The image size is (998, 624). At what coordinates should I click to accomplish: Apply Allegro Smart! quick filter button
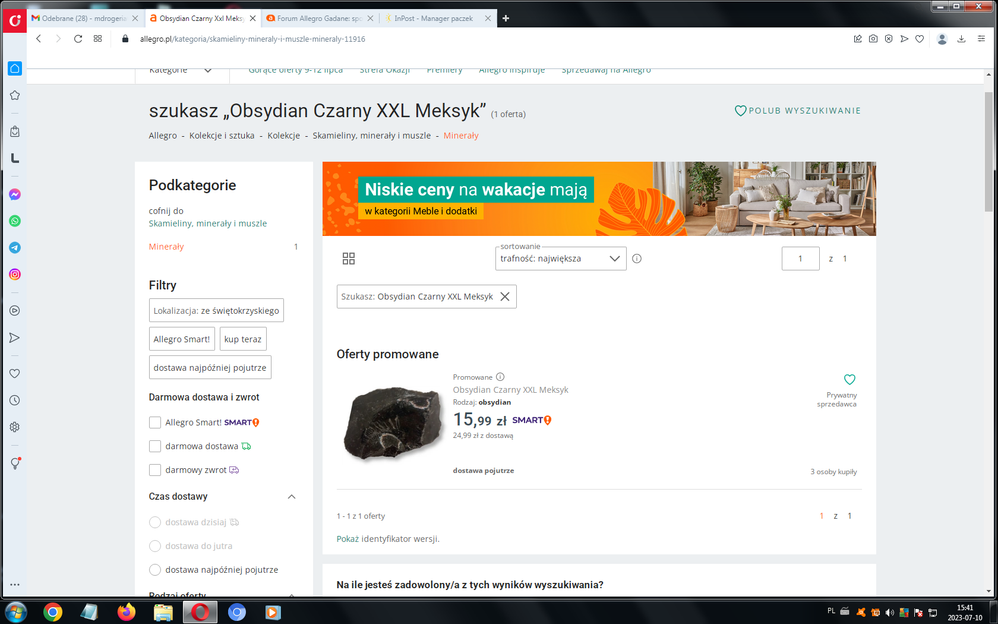coord(182,339)
